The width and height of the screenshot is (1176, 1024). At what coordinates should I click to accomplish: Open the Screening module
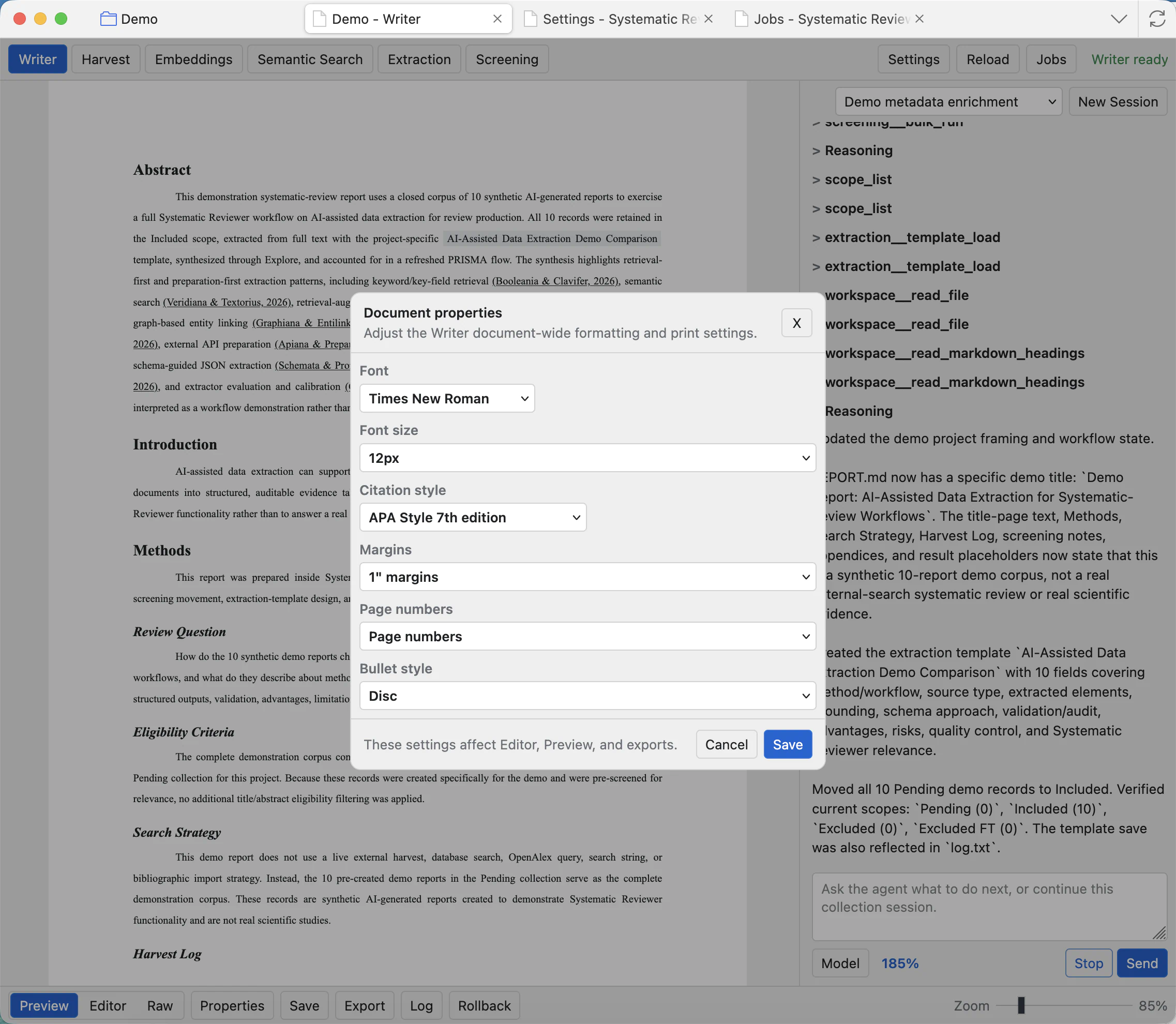pyautogui.click(x=507, y=59)
